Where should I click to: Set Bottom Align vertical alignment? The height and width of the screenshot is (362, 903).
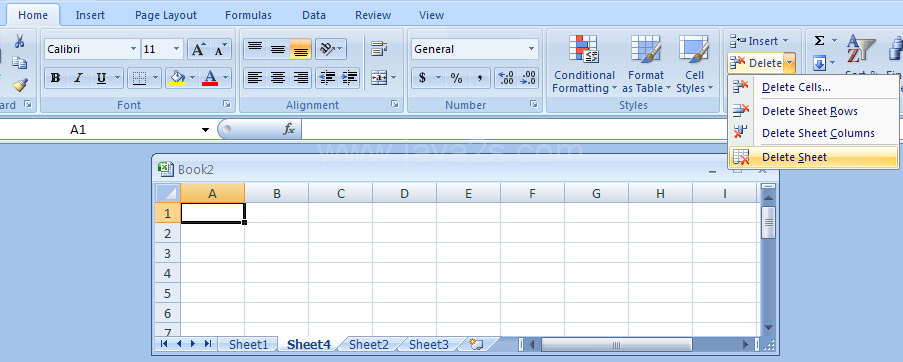pos(301,49)
